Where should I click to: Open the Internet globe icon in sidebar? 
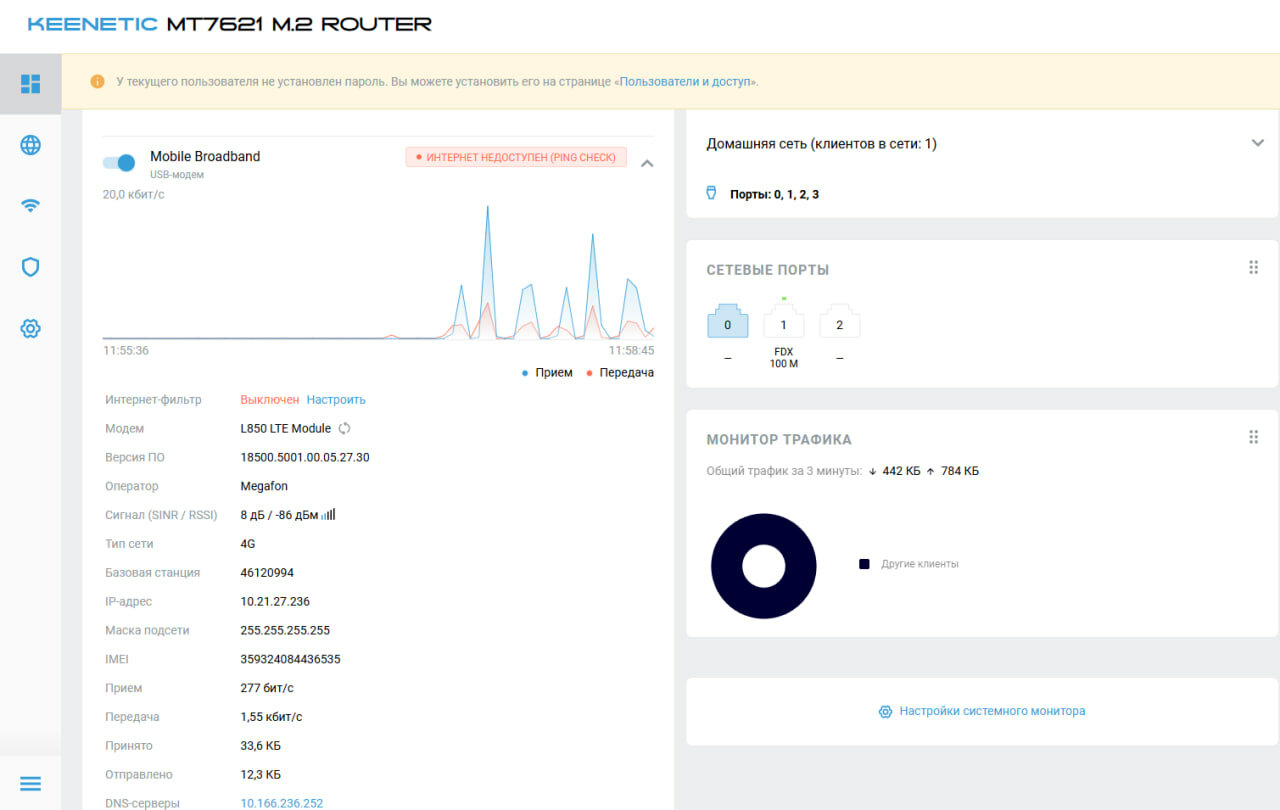tap(31, 145)
